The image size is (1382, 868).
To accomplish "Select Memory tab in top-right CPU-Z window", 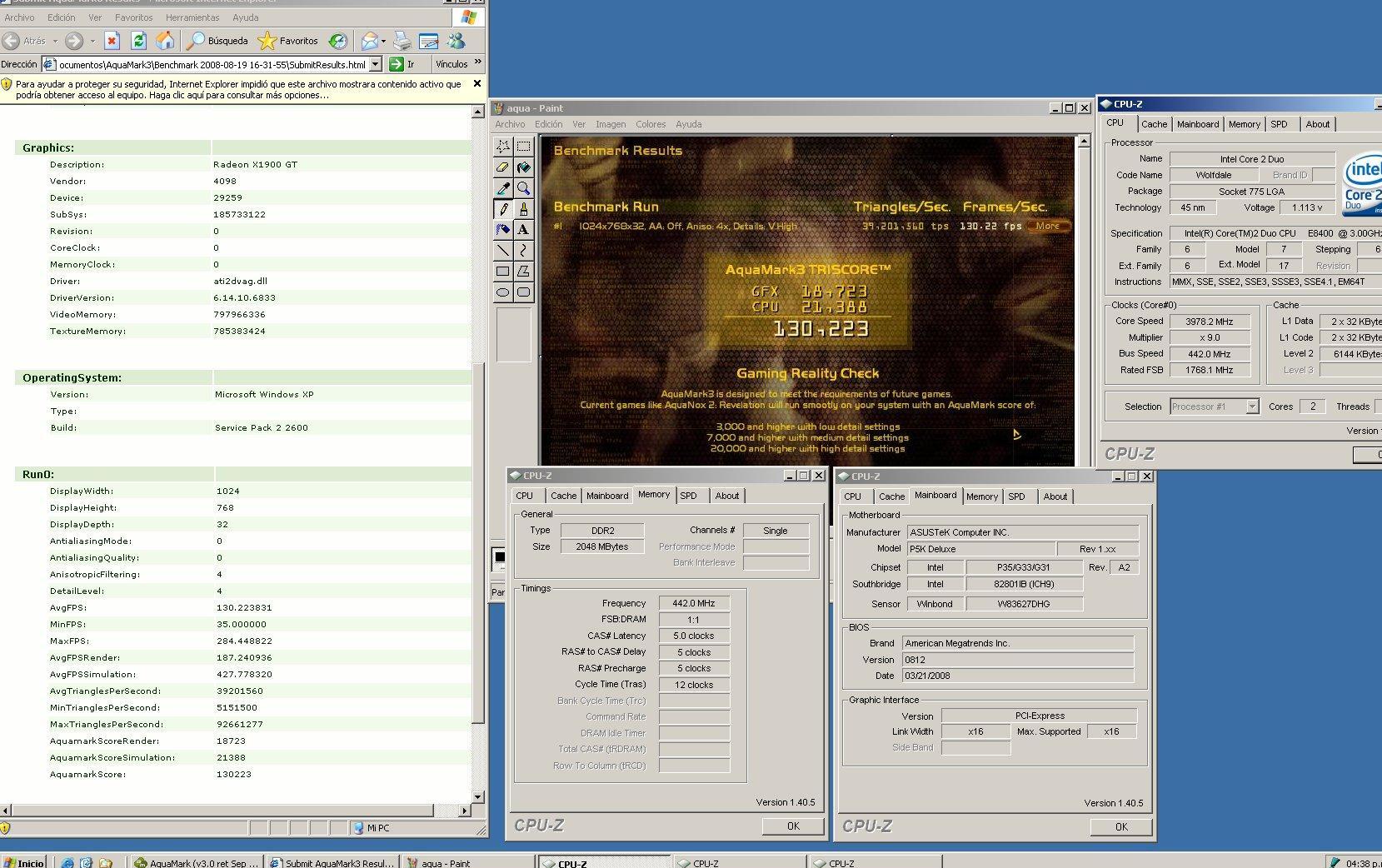I will (x=1245, y=124).
